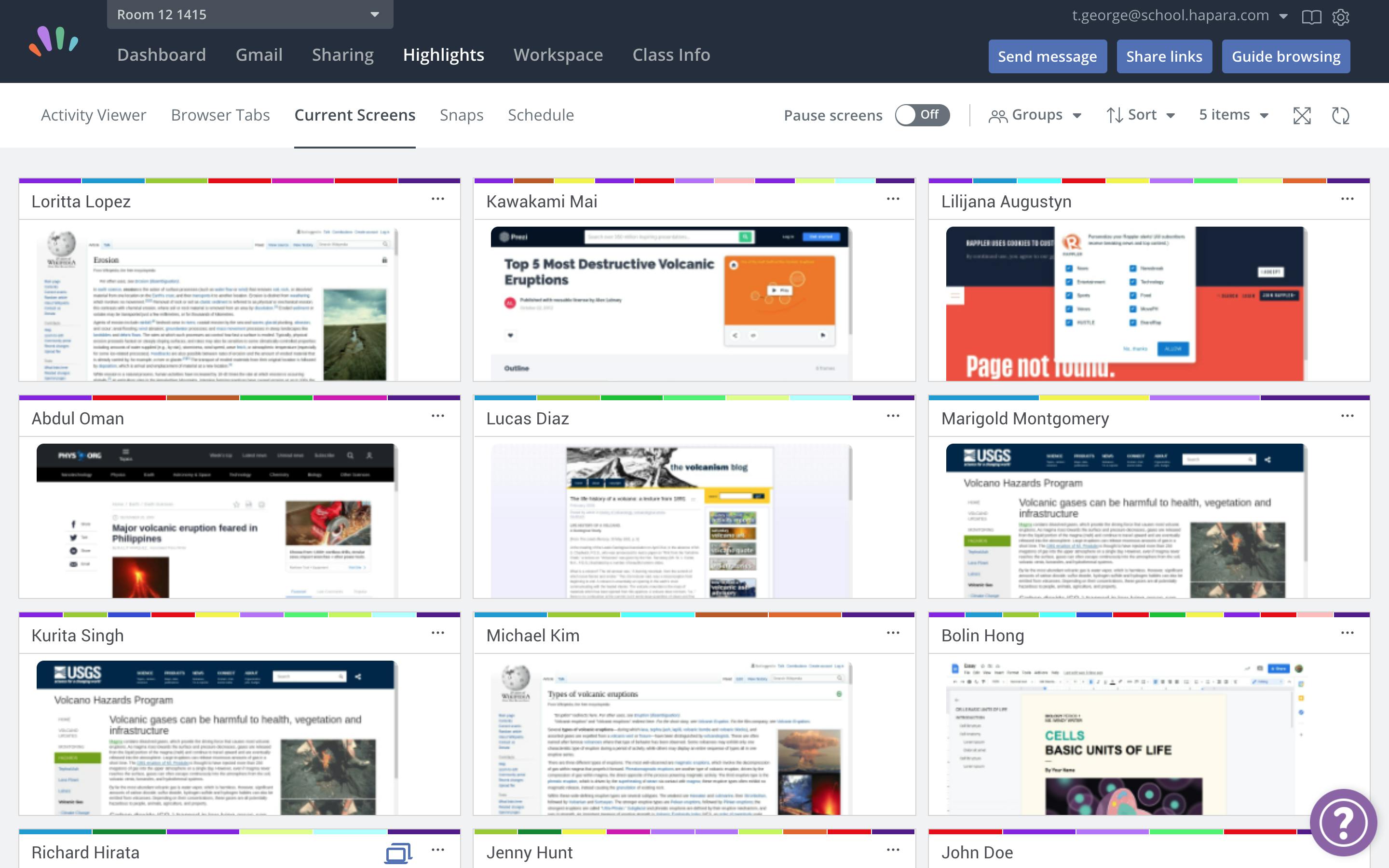Click the purple help question mark
Image resolution: width=1389 pixels, height=868 pixels.
[x=1343, y=822]
